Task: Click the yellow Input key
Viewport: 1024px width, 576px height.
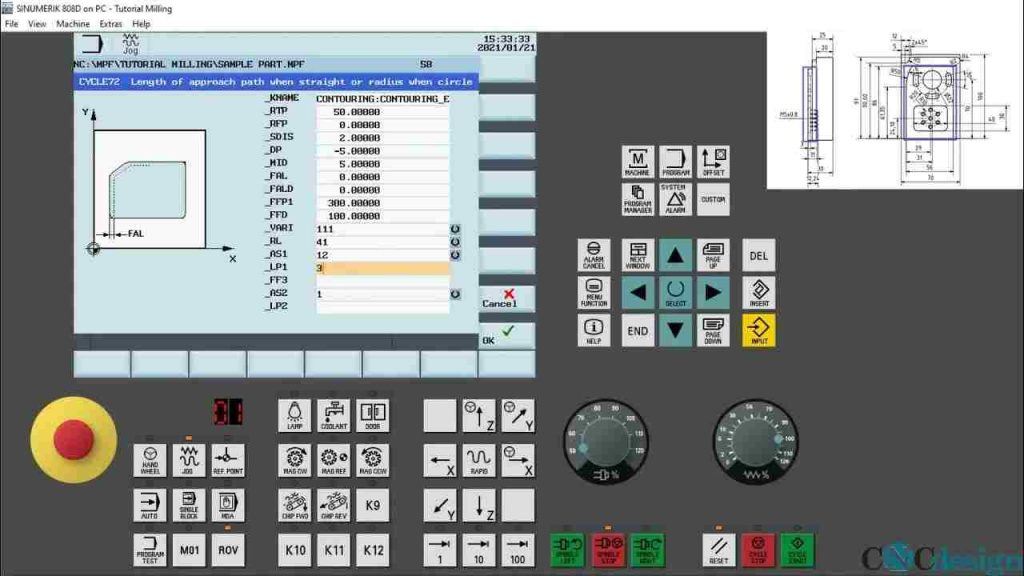Action: (758, 330)
